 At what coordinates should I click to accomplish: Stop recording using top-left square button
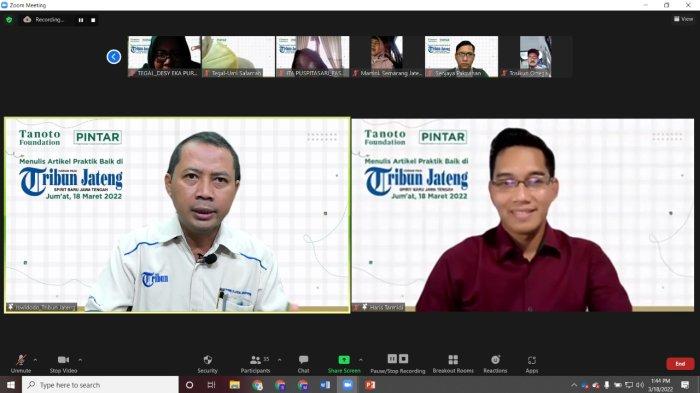pyautogui.click(x=93, y=20)
